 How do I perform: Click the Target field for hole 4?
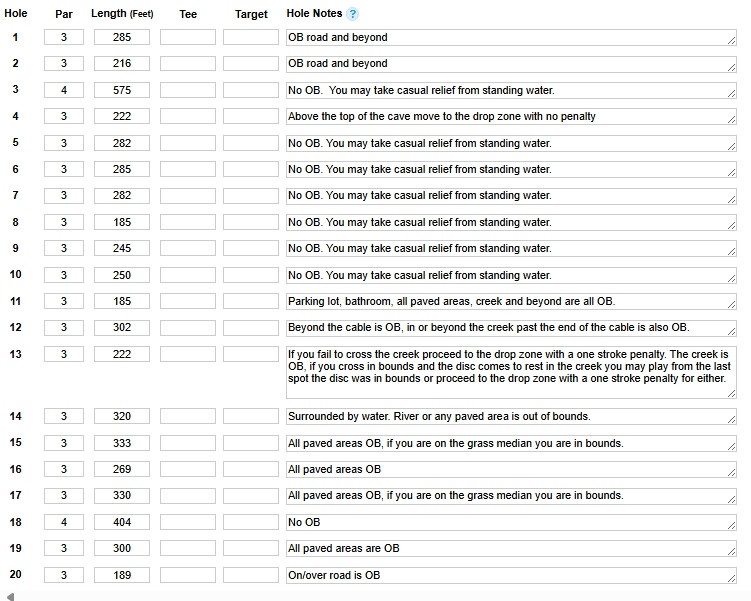coord(250,116)
